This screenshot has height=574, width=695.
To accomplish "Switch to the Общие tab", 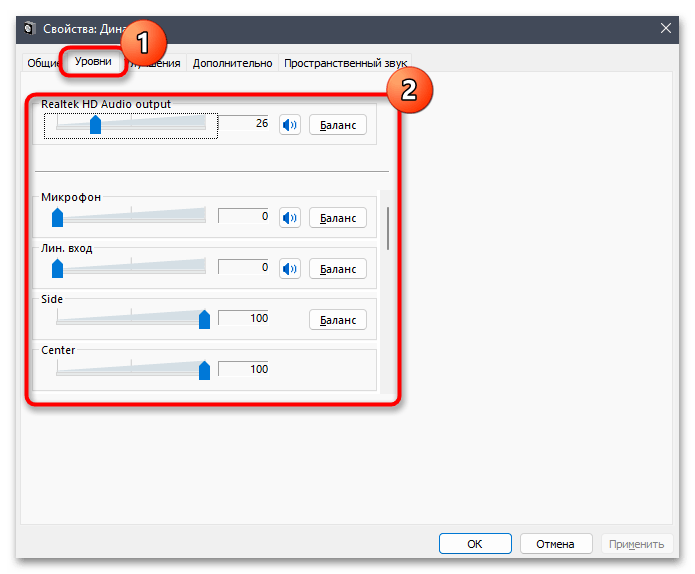I will [x=43, y=63].
